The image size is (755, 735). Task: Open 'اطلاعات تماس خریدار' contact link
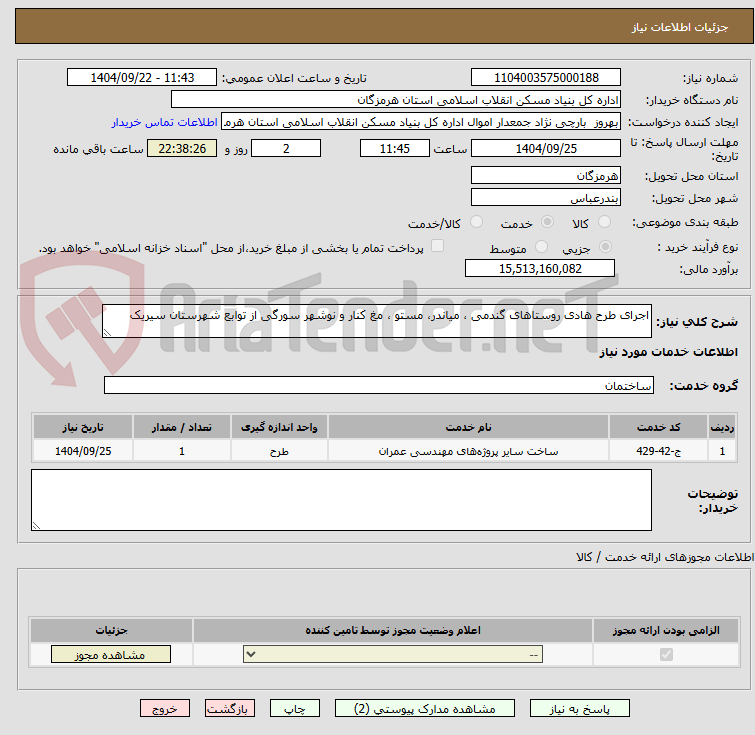click(x=164, y=122)
